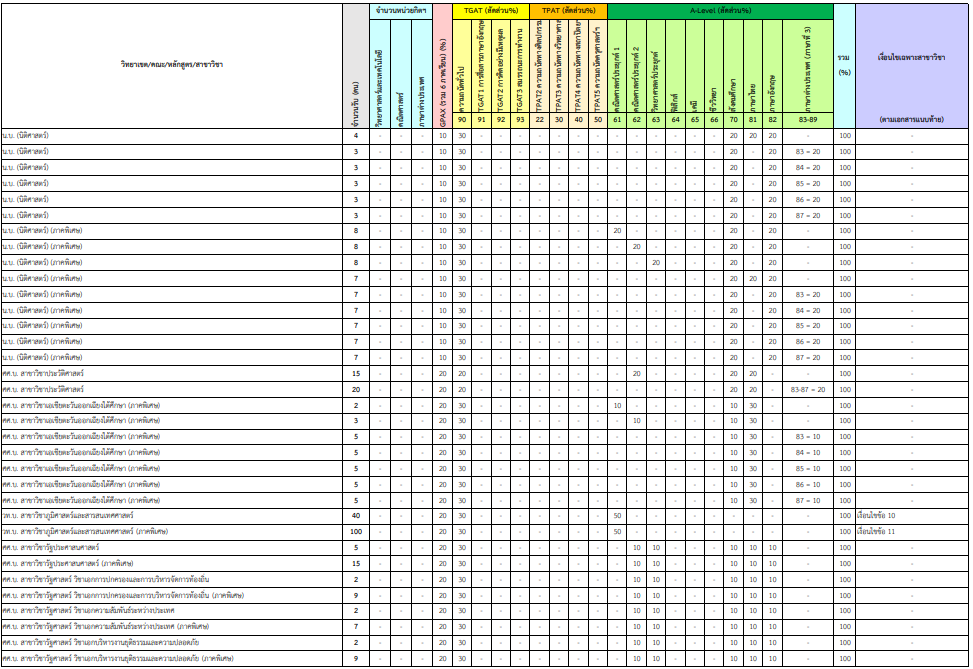
Task: Click count "7" in ความสัมพันธ์ระหว่างประเทศ (ภาคพิเศษ) row
Action: point(356,627)
